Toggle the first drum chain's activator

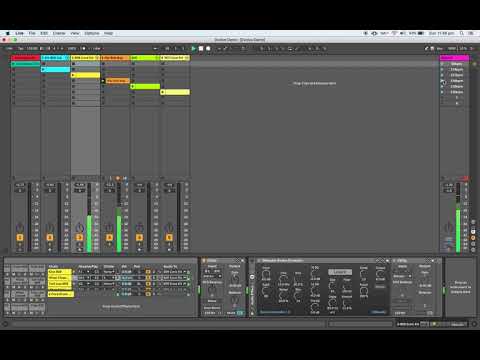[148, 272]
